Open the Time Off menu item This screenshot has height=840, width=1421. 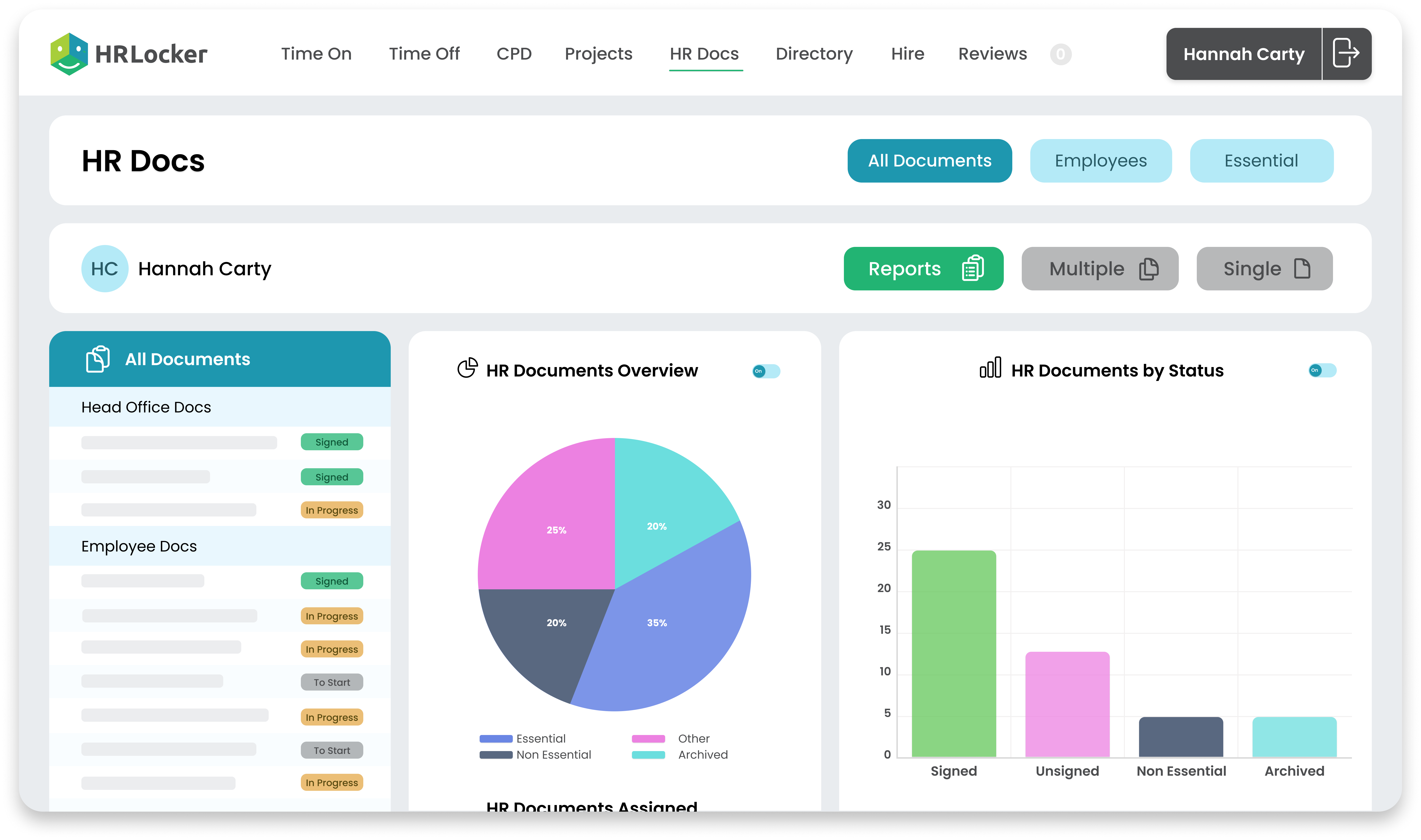coord(424,54)
